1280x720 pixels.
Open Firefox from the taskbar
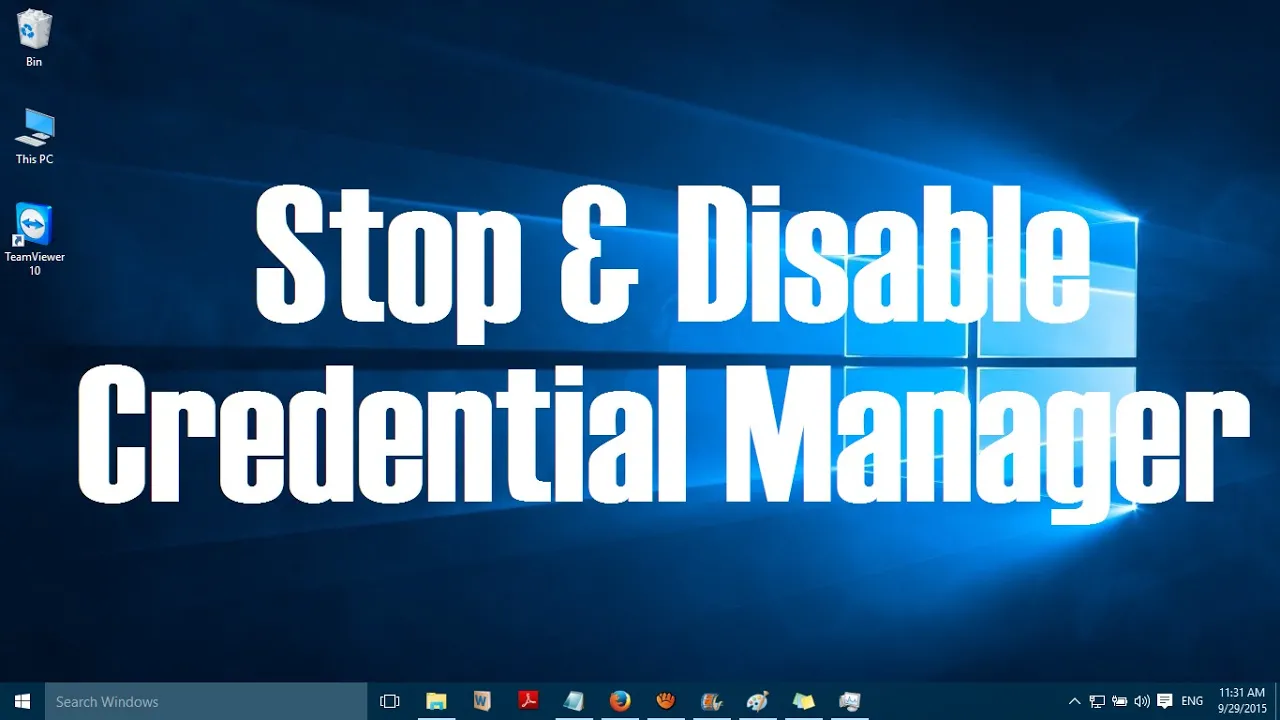620,701
